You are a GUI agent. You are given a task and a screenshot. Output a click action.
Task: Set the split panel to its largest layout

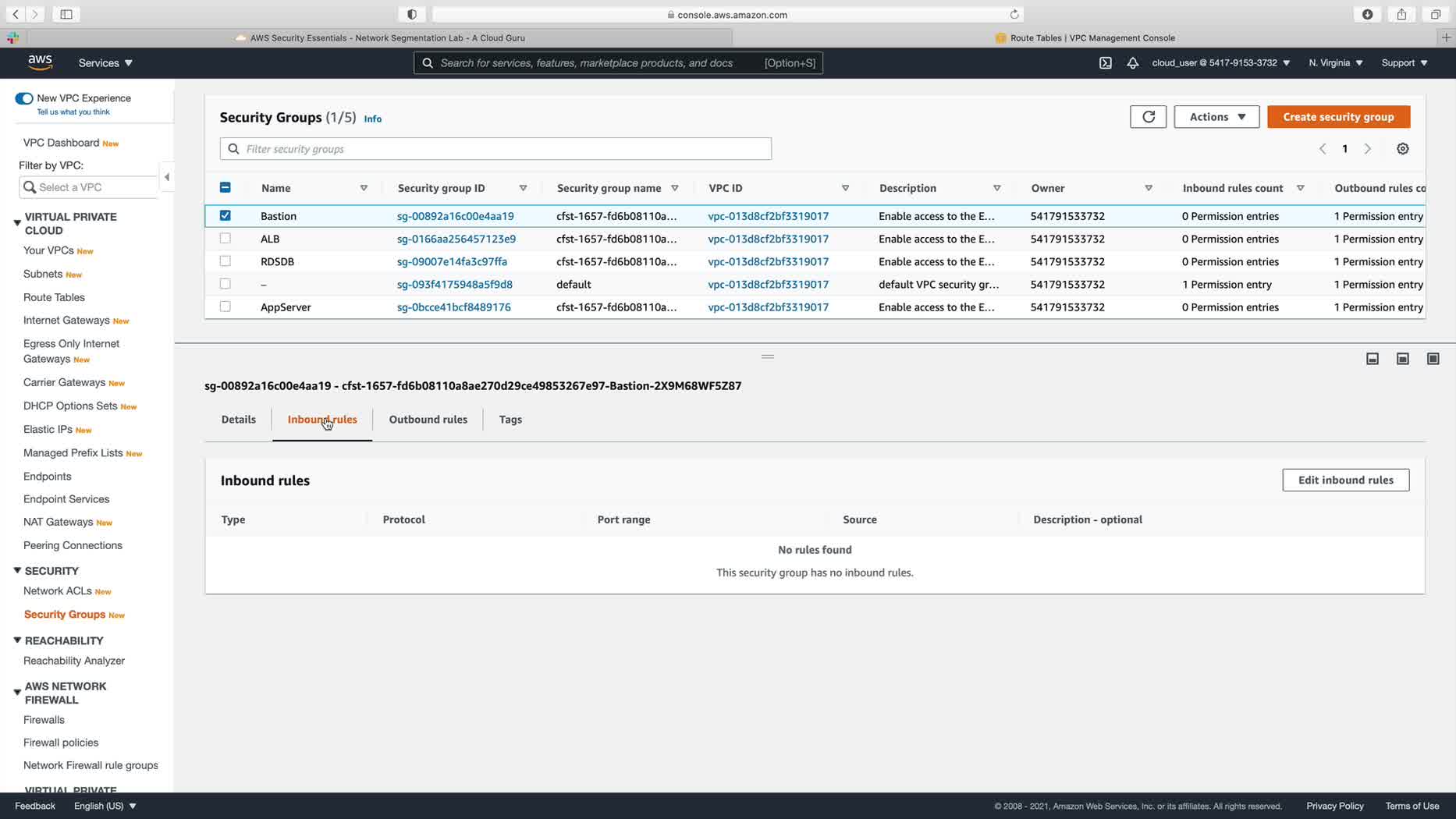(1433, 359)
